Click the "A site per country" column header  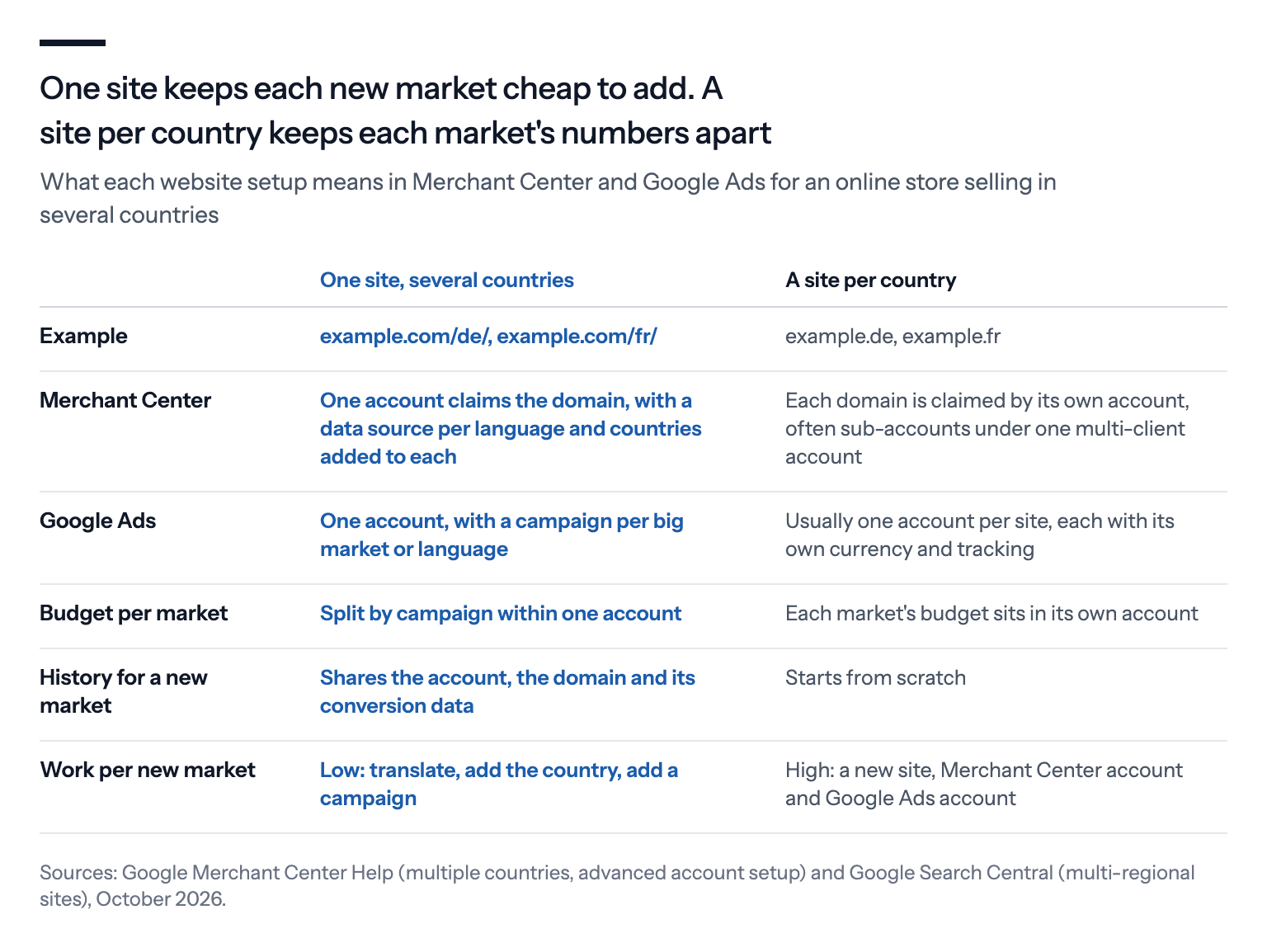871,280
